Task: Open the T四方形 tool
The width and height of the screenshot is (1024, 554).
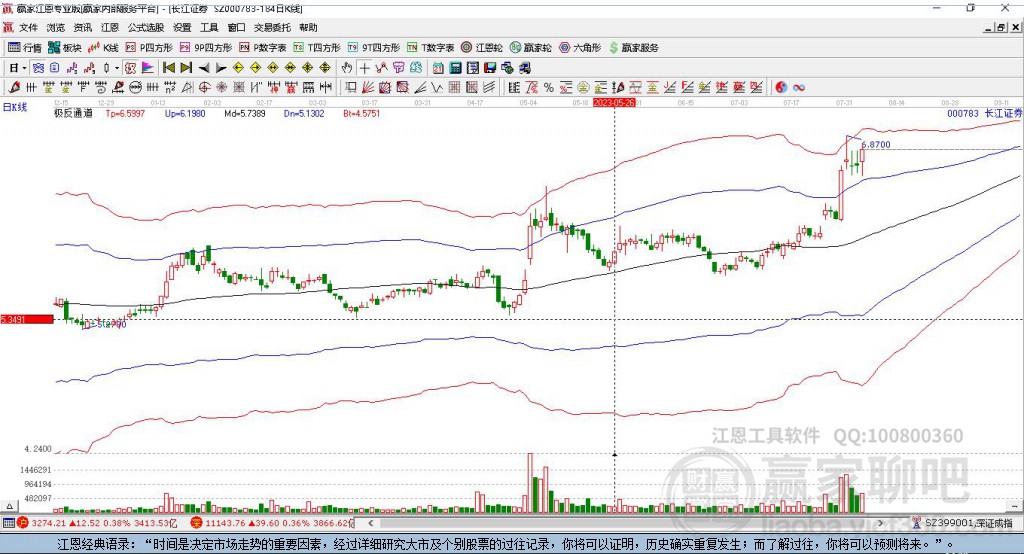Action: pos(317,48)
